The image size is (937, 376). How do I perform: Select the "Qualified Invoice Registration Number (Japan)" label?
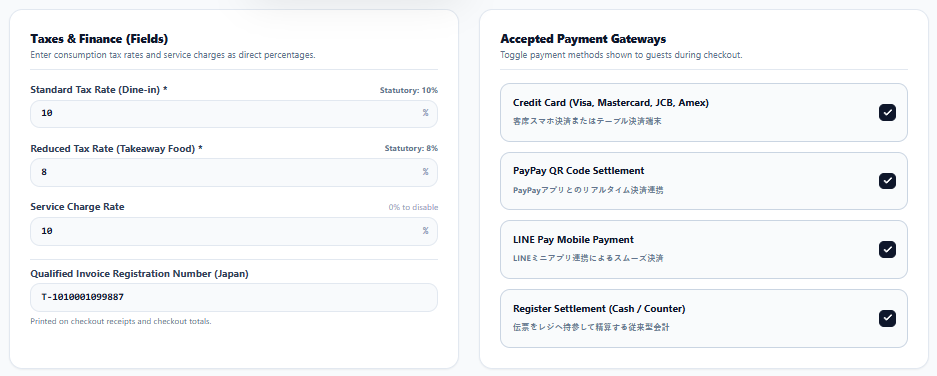[x=139, y=274]
